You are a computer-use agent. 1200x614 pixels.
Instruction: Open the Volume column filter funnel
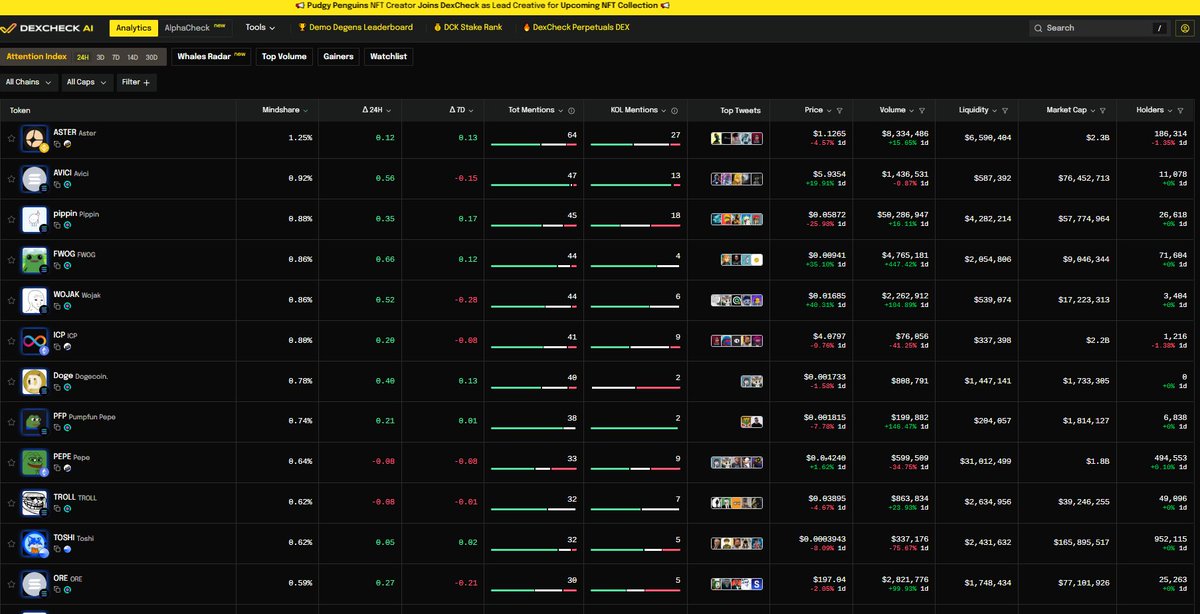click(922, 110)
